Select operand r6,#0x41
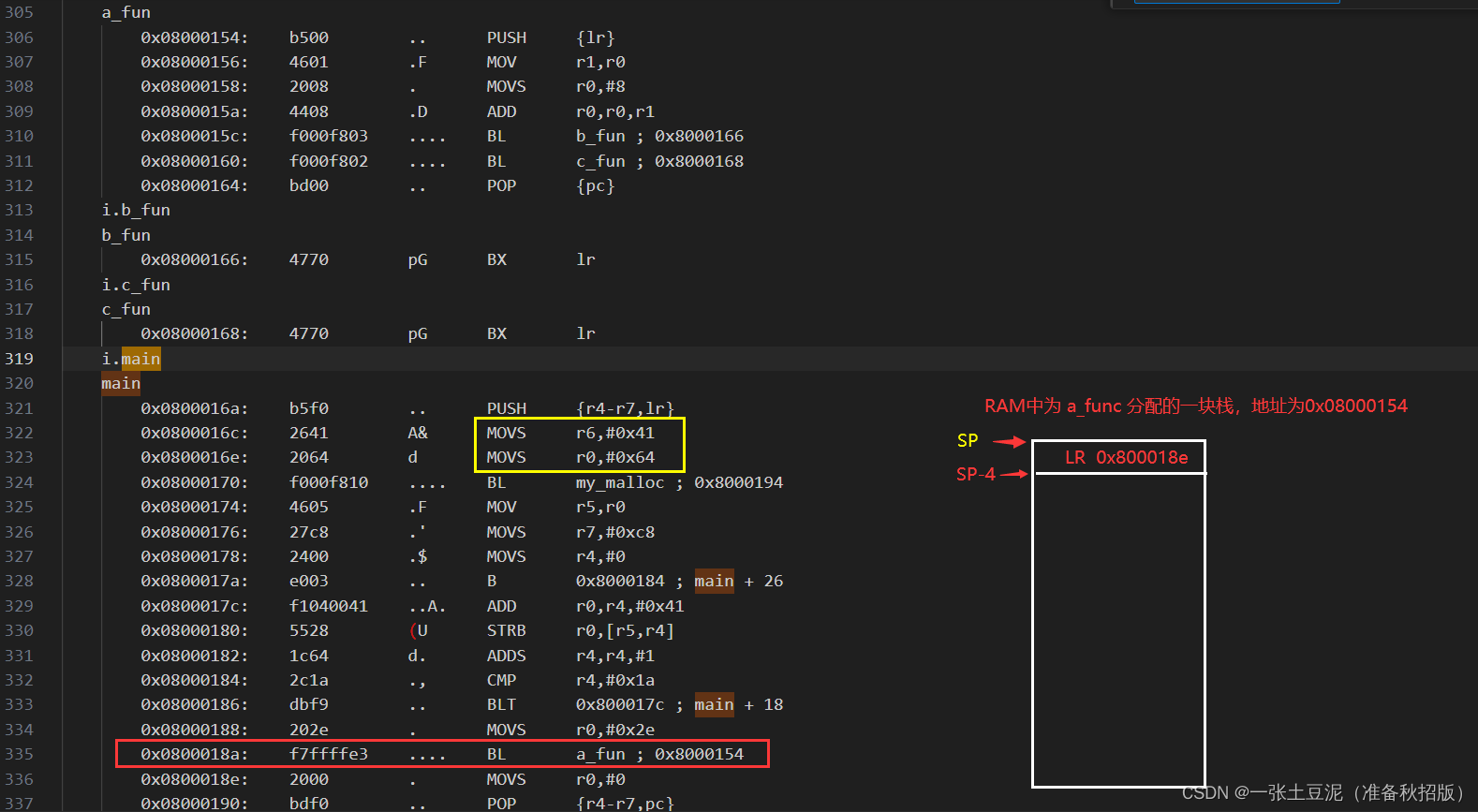 point(615,433)
